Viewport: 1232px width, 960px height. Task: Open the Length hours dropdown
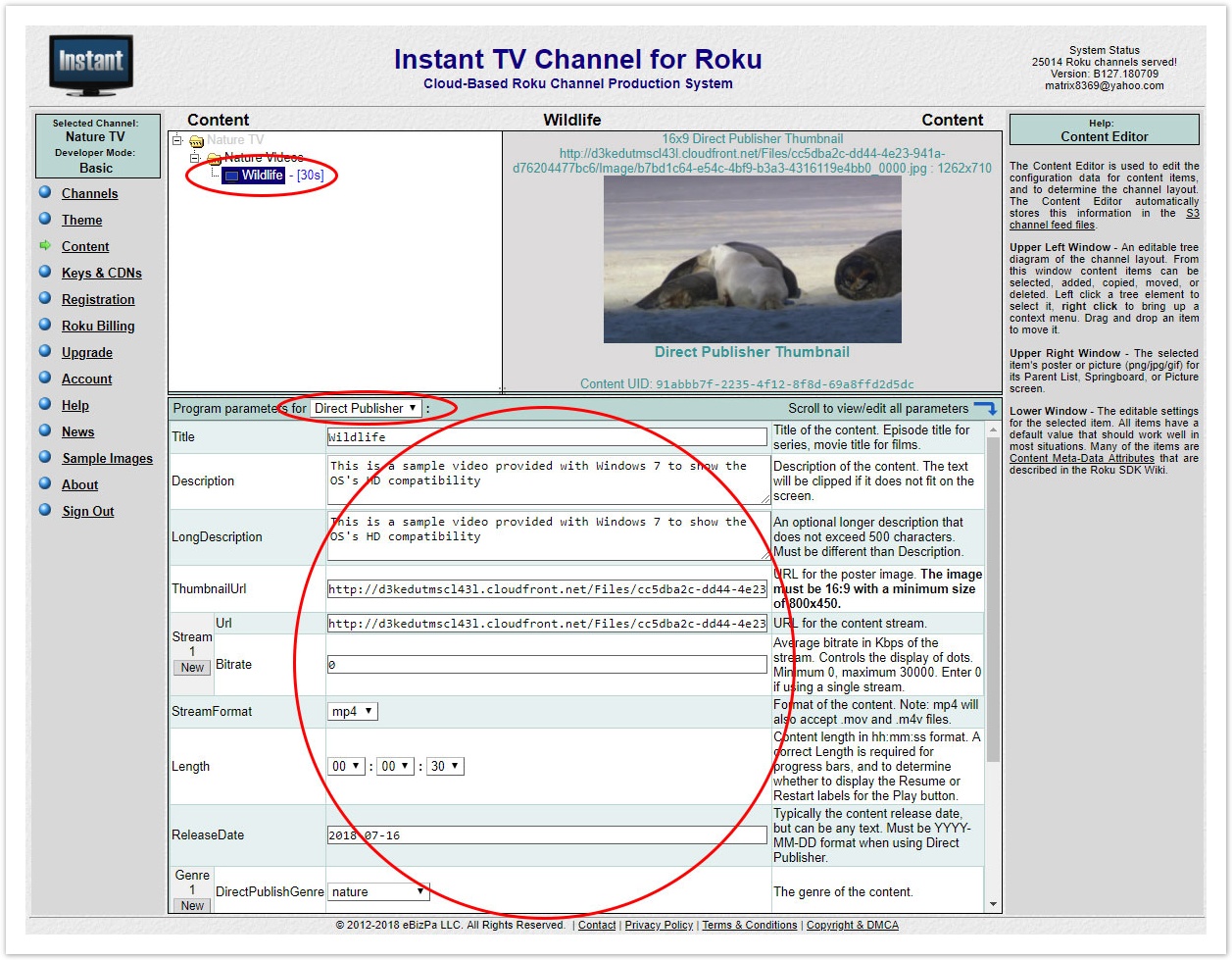(347, 766)
